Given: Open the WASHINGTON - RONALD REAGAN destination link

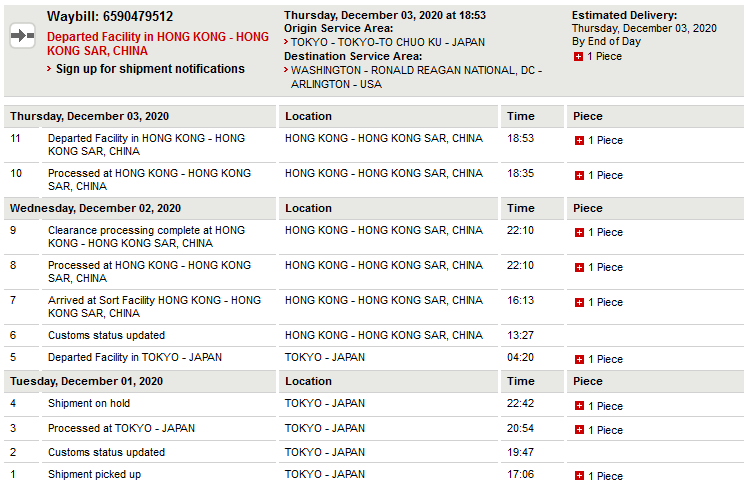Looking at the screenshot, I should click(416, 77).
